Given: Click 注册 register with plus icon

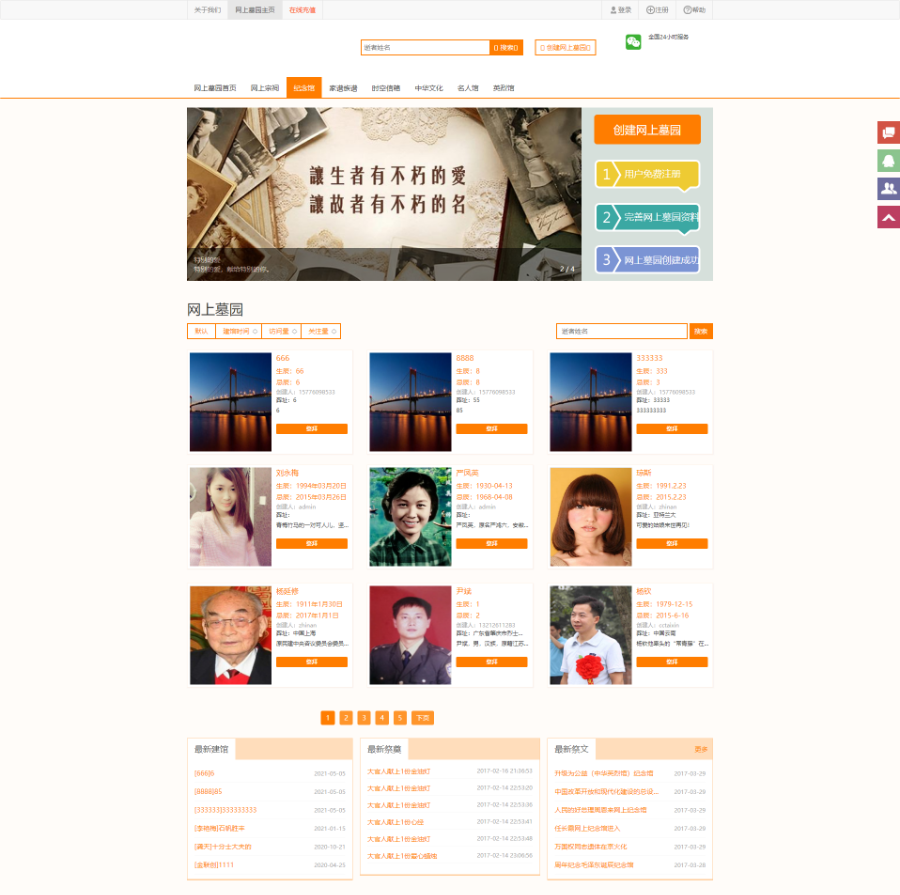Looking at the screenshot, I should 657,10.
